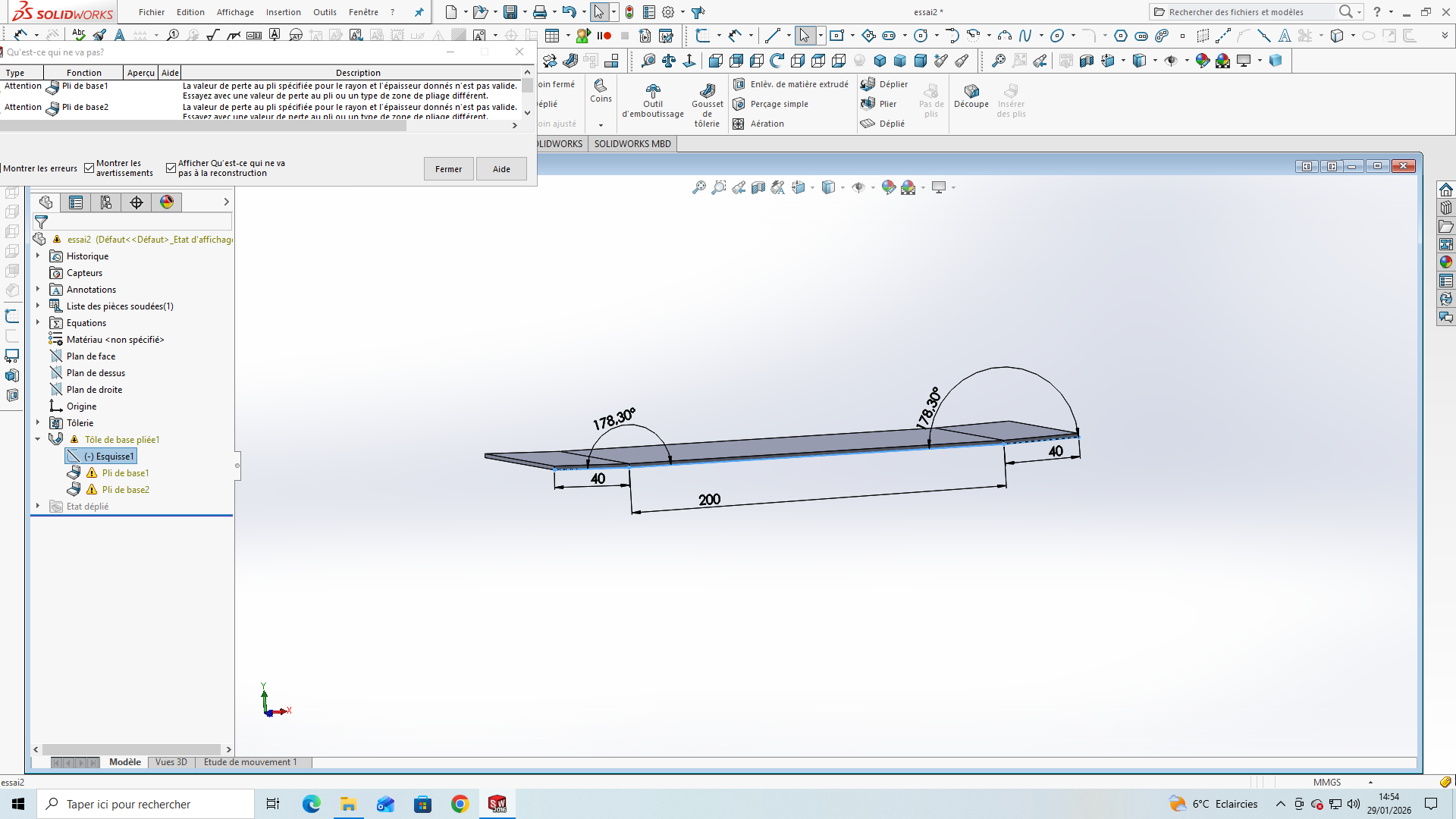The width and height of the screenshot is (1456, 819).
Task: Toggle Afficher Qu'est-ce qui ne va pas checkbox
Action: pyautogui.click(x=171, y=168)
